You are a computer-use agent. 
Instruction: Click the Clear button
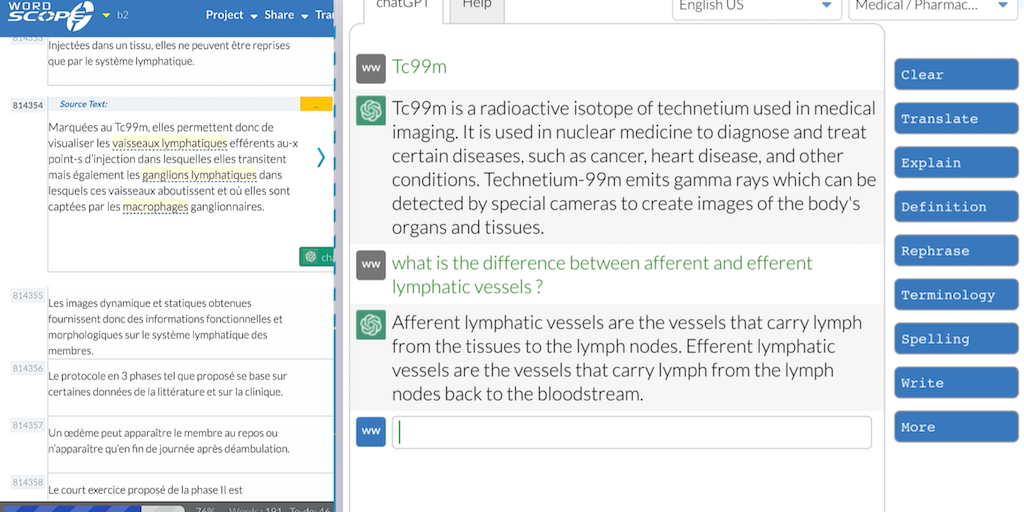(956, 74)
